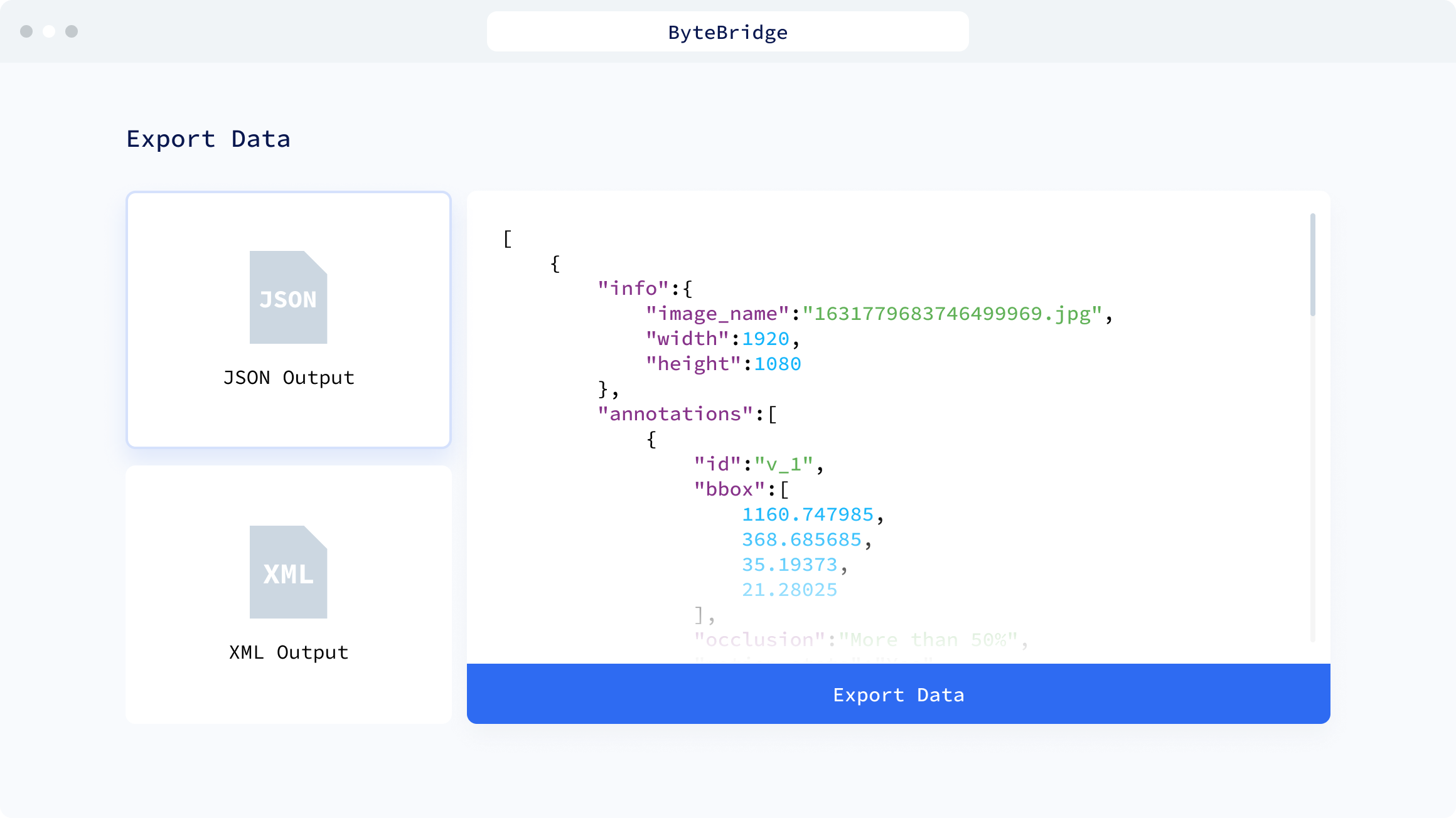Click the ByteBridge title bar
The height and width of the screenshot is (818, 1456).
pos(727,31)
